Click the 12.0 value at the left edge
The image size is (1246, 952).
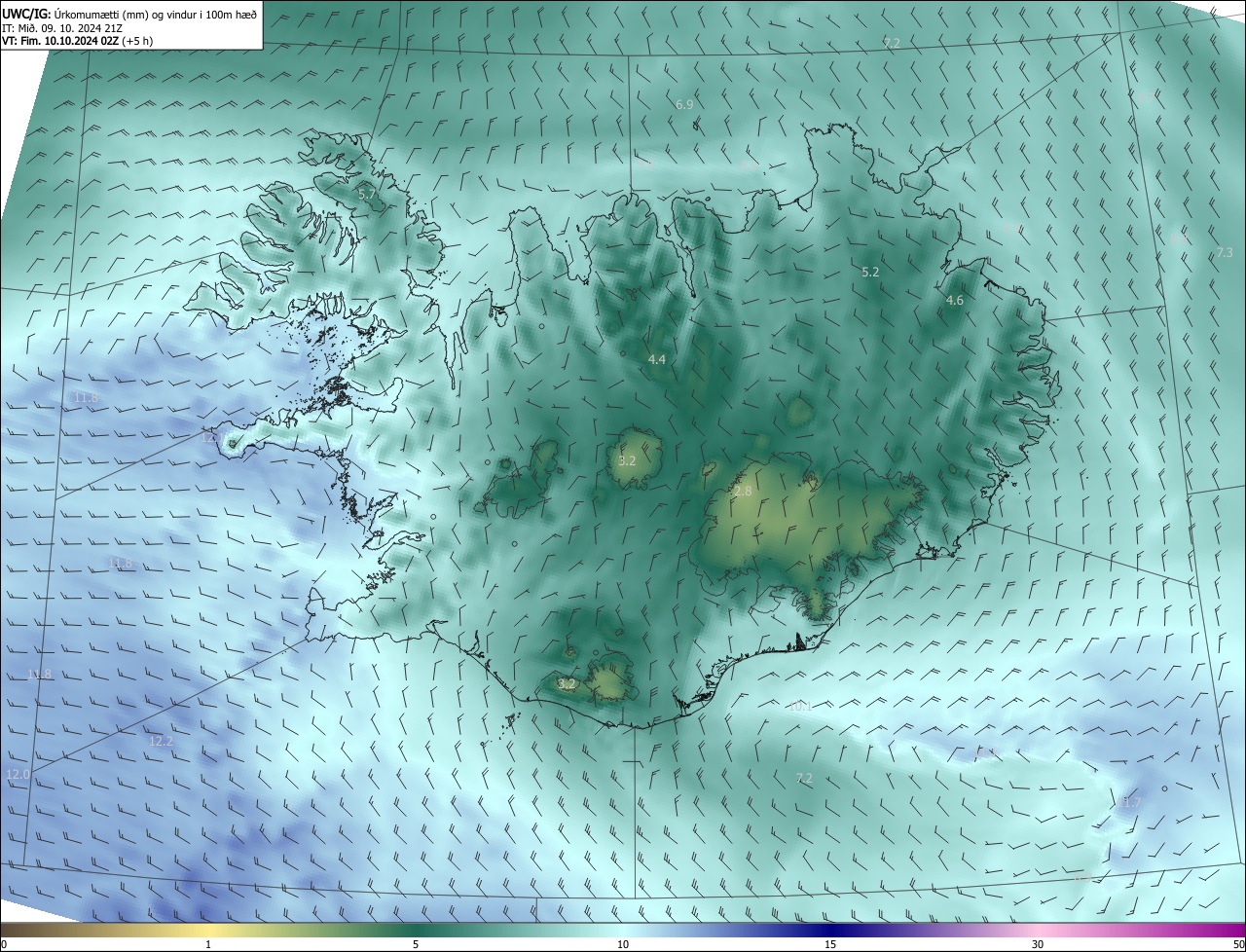click(x=18, y=775)
